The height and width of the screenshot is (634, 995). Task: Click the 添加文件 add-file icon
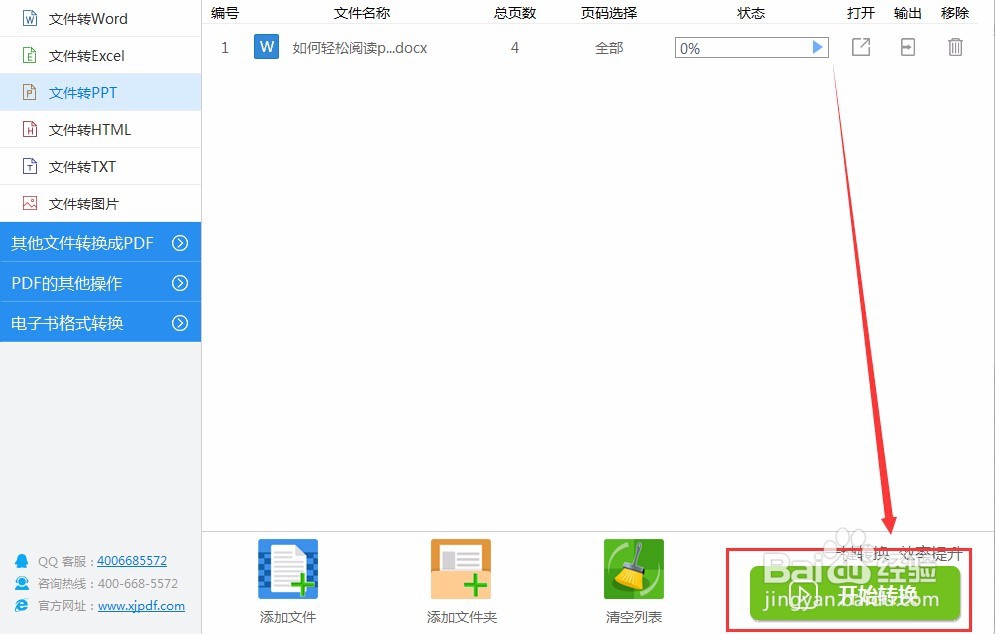click(x=287, y=567)
